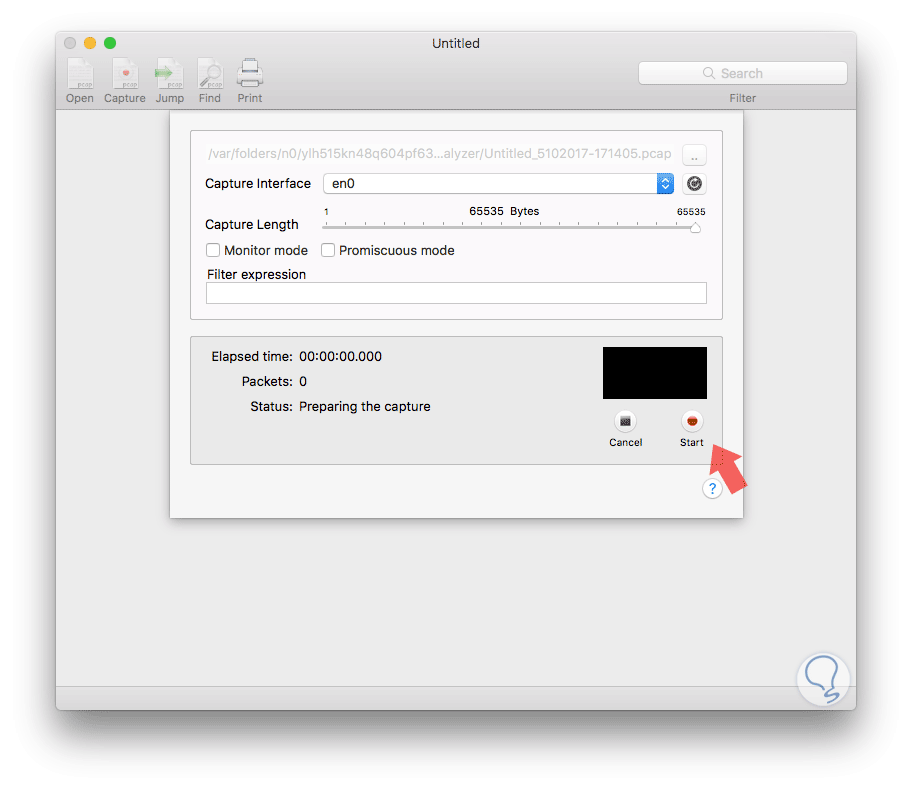The width and height of the screenshot is (912, 790).
Task: Click the Capture Length slider handle
Action: (694, 227)
